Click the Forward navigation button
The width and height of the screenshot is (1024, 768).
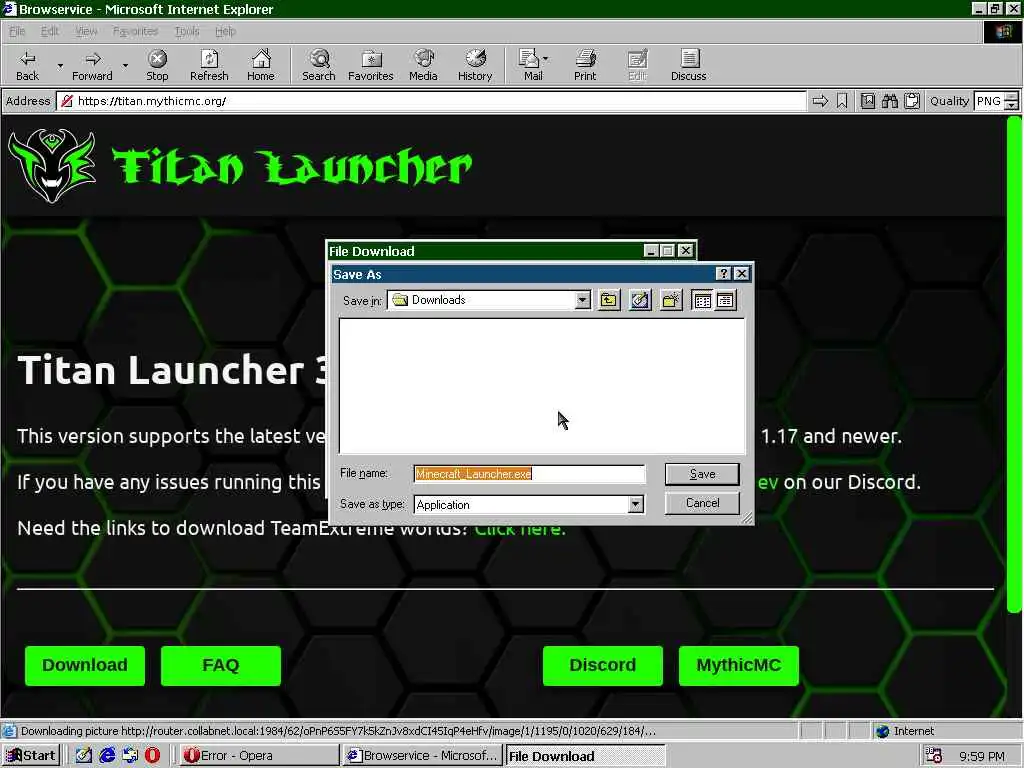coord(92,65)
